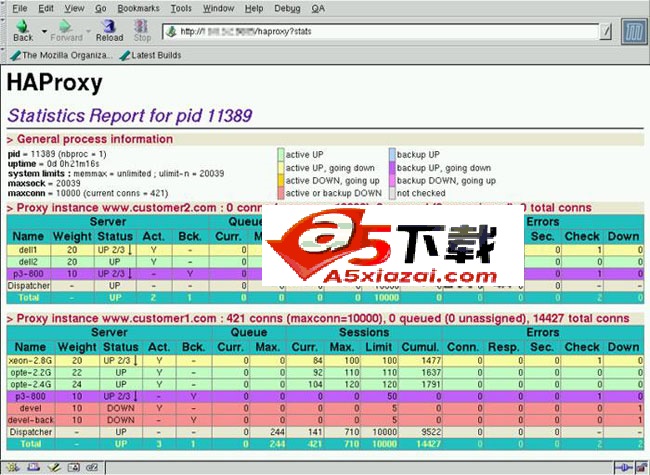
Task: Click the 'maxconn = 10000 (current conns = 421)' line
Action: (88, 193)
